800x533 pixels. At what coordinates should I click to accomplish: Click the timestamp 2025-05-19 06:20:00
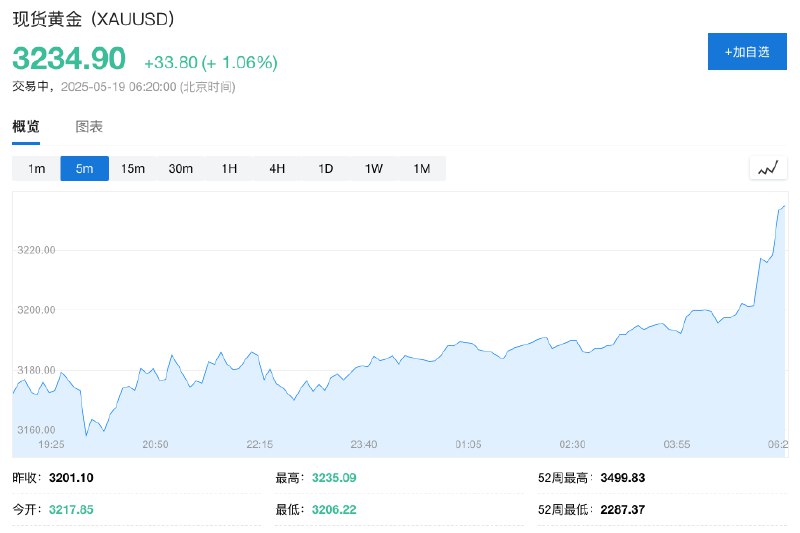point(118,87)
